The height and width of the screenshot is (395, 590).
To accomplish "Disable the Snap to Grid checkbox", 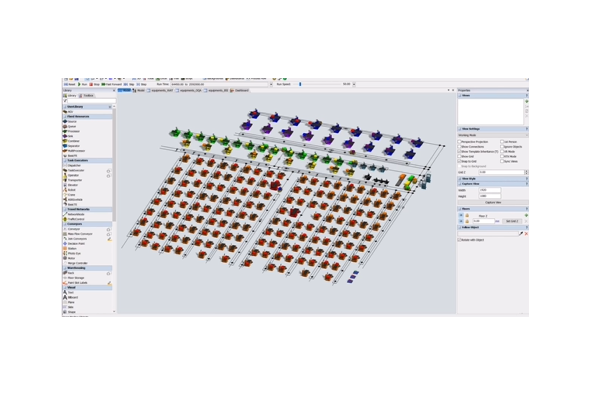I will (459, 161).
